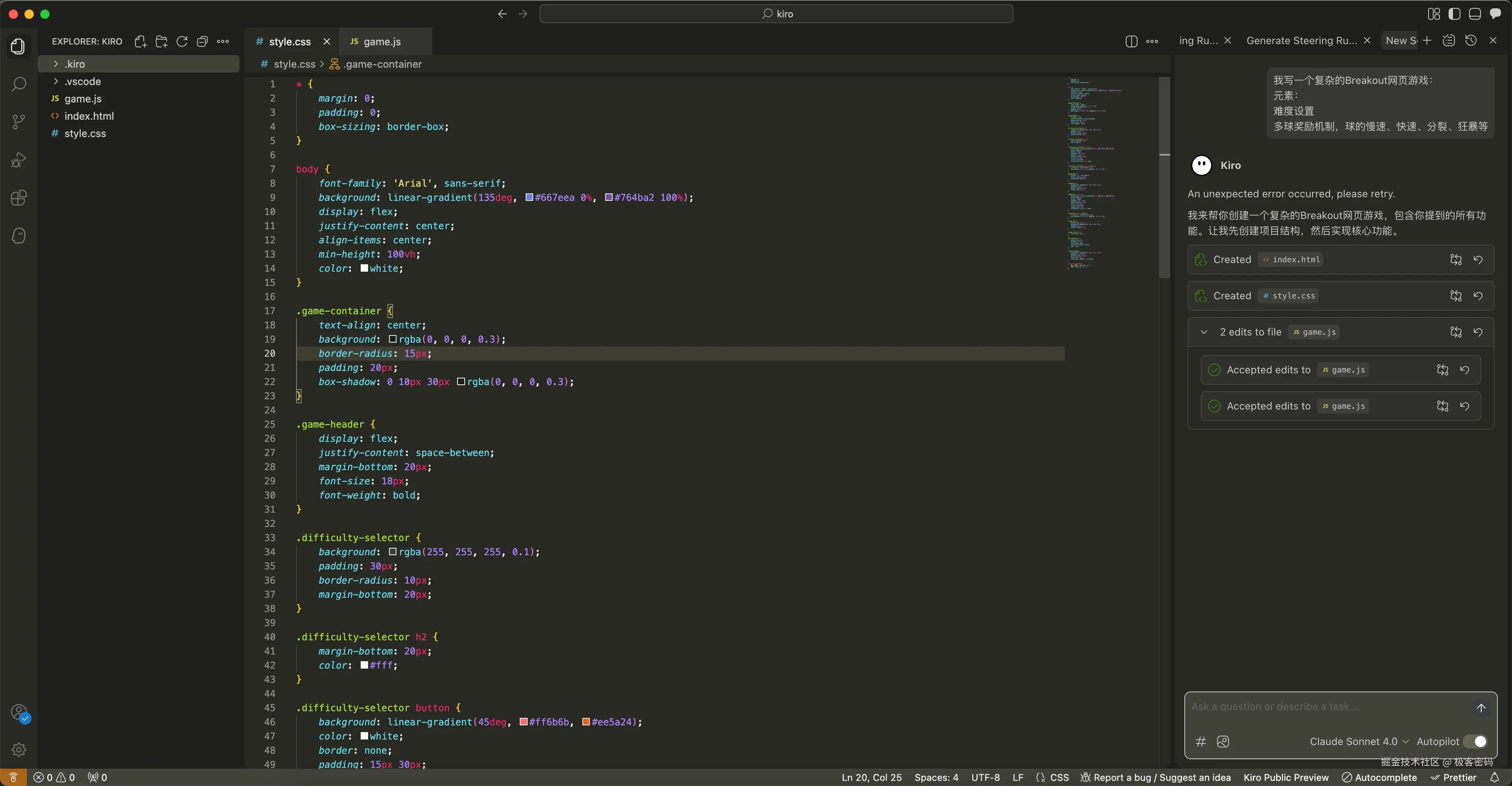Click Report a bug / Suggest an idea
The height and width of the screenshot is (786, 1512).
(1156, 777)
